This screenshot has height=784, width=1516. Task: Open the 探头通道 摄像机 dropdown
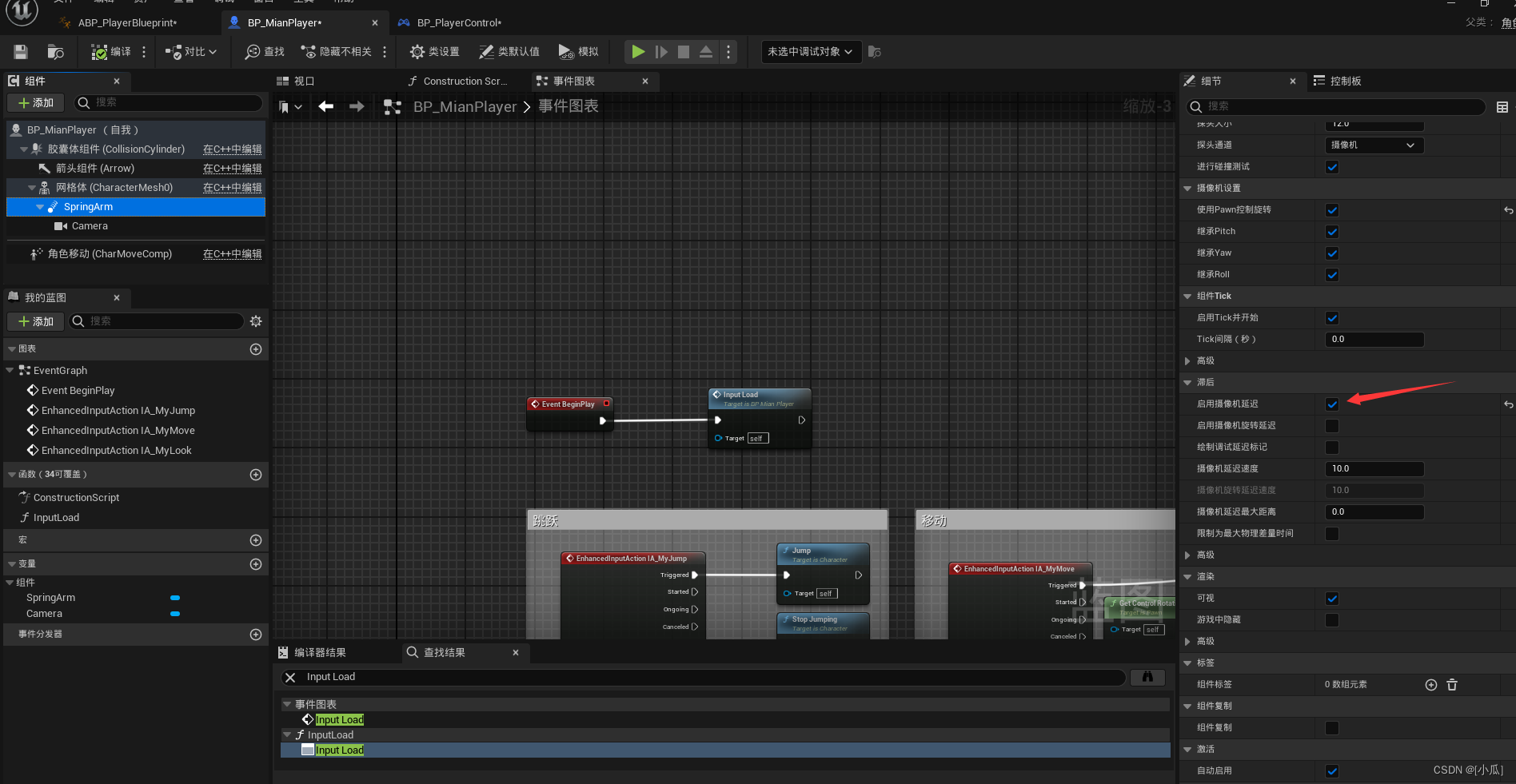click(x=1374, y=145)
